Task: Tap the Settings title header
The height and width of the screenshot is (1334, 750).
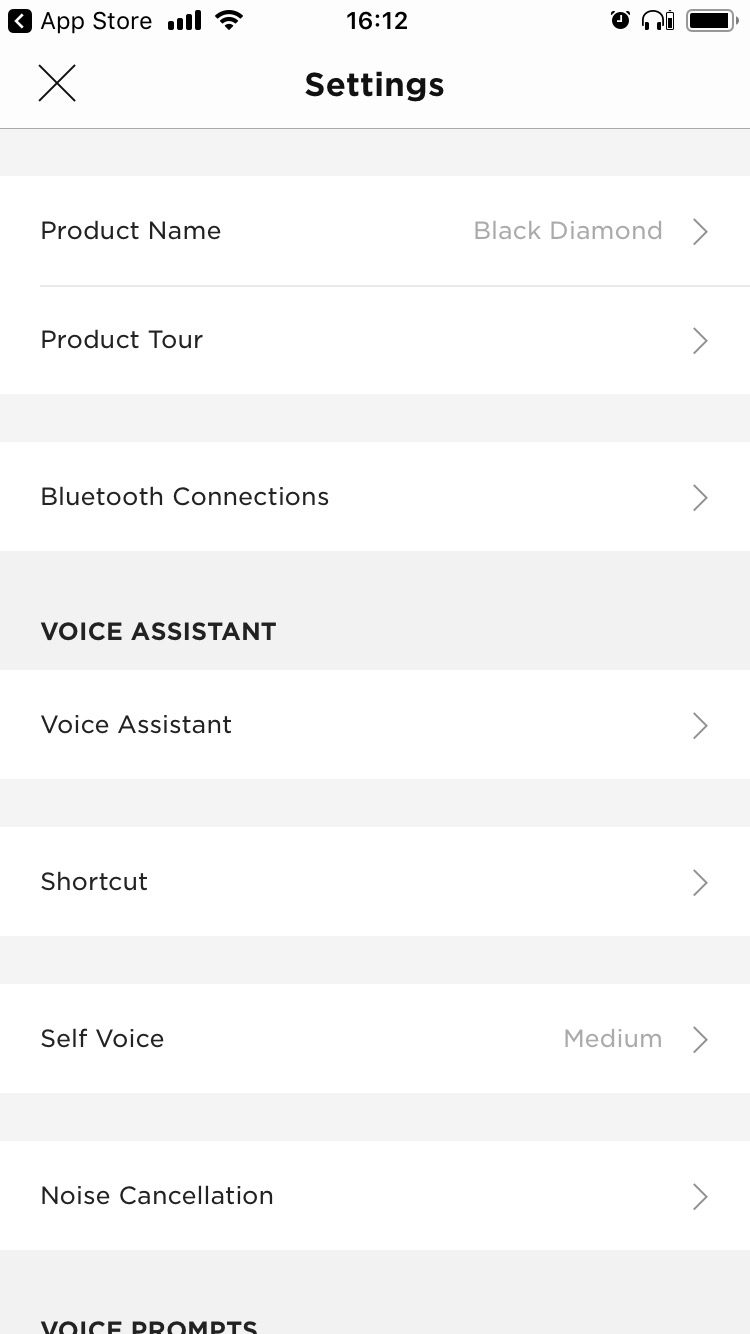Action: click(374, 85)
